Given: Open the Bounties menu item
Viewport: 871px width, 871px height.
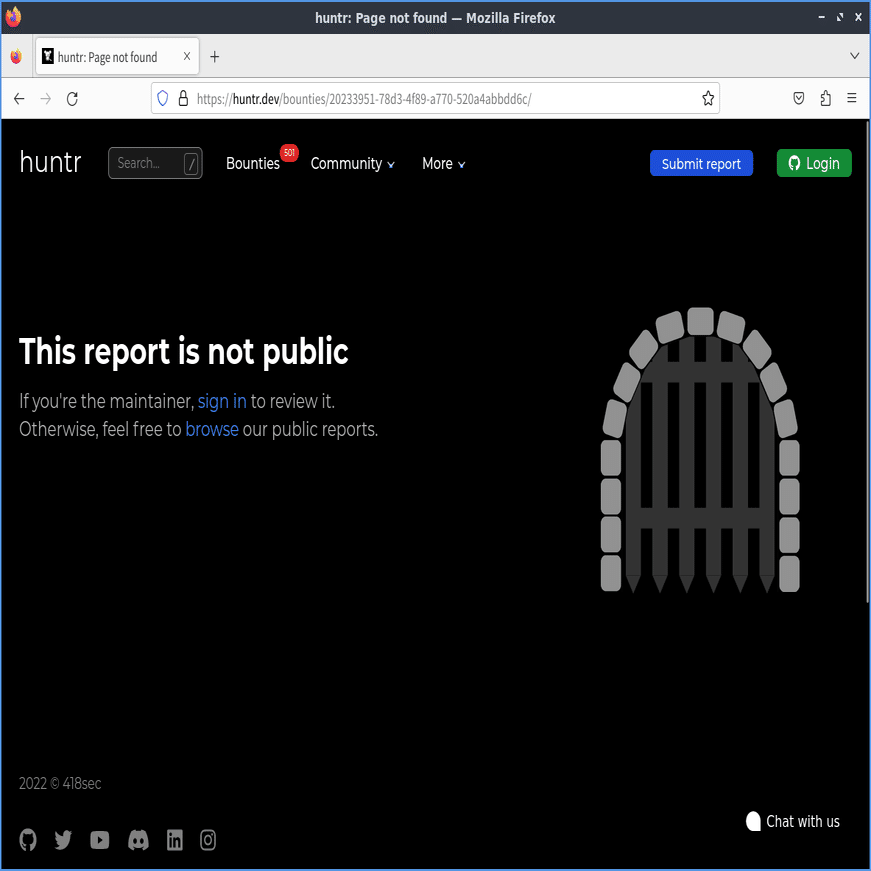Looking at the screenshot, I should (253, 163).
